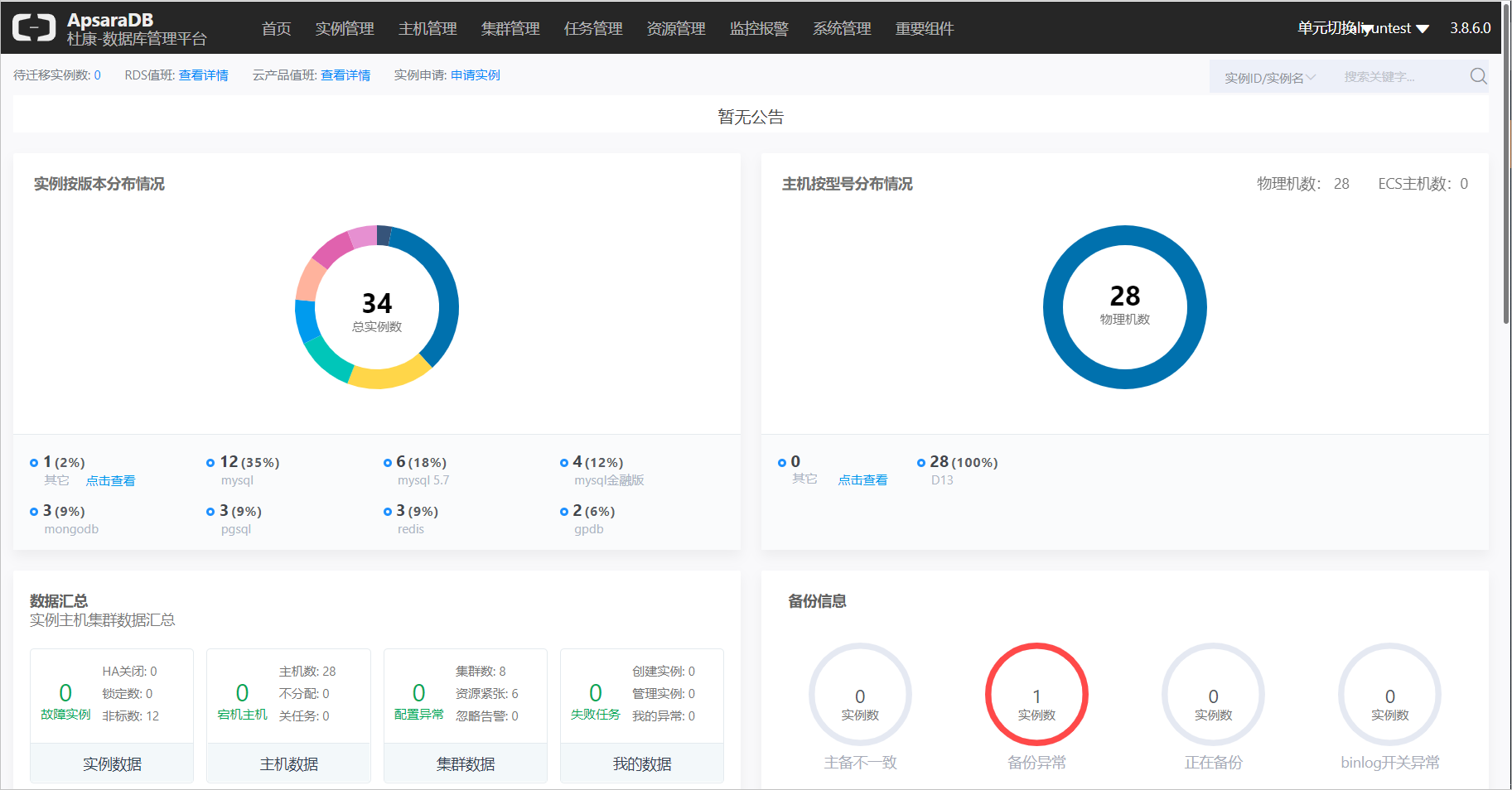Select the gpdb legend bullet marker
This screenshot has height=790, width=1512.
tap(564, 512)
